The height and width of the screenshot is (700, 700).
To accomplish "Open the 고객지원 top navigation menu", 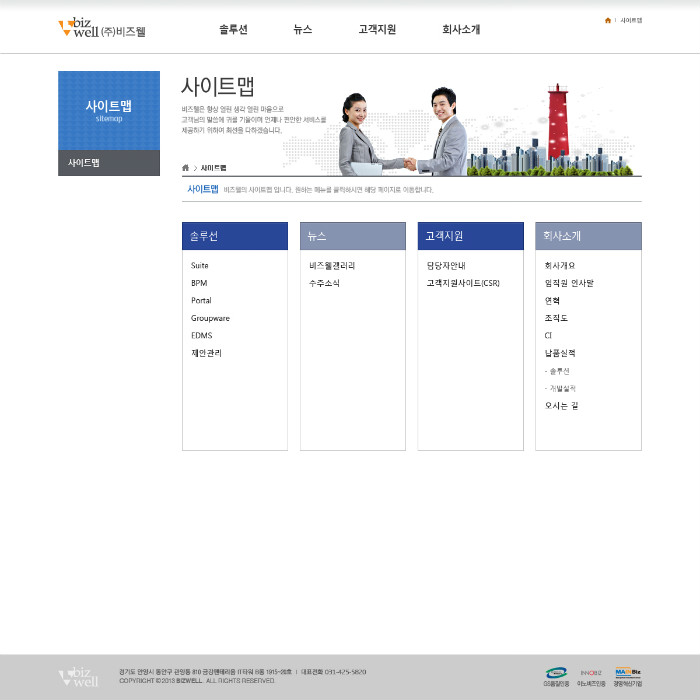I will coord(377,29).
